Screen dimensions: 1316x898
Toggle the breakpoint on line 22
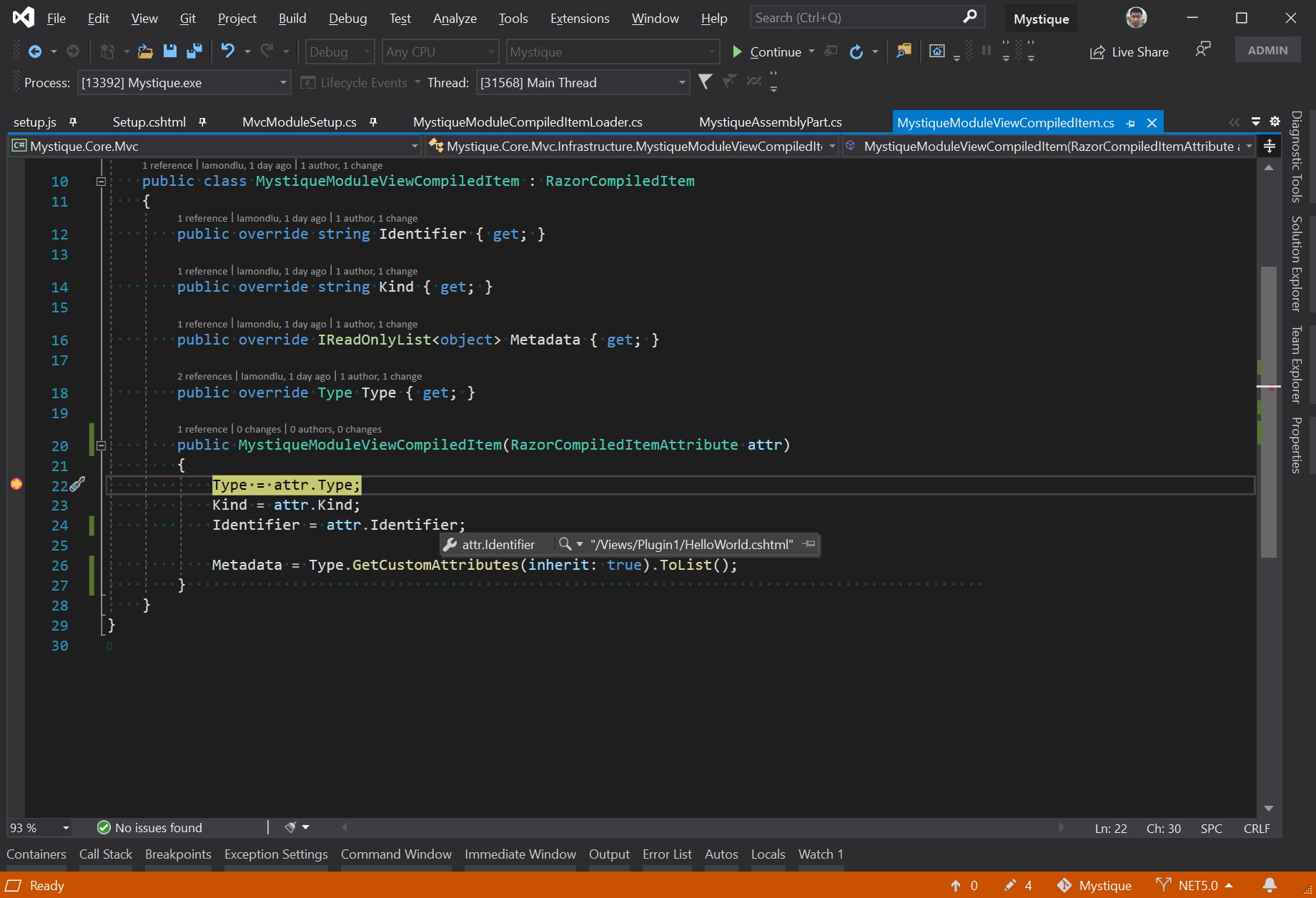point(16,484)
